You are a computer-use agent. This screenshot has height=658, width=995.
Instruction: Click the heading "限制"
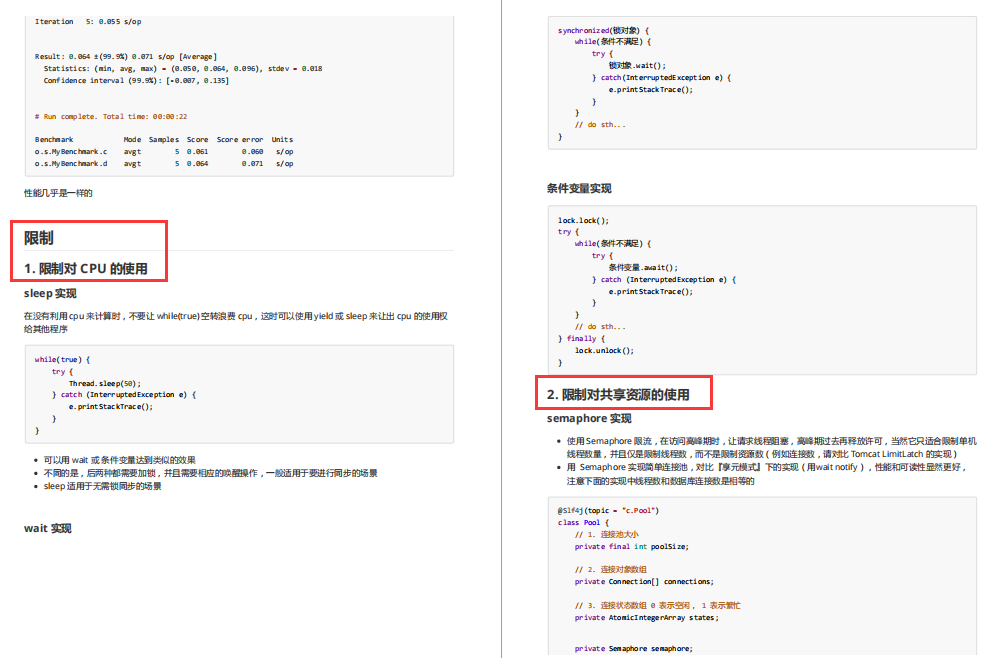pos(39,238)
